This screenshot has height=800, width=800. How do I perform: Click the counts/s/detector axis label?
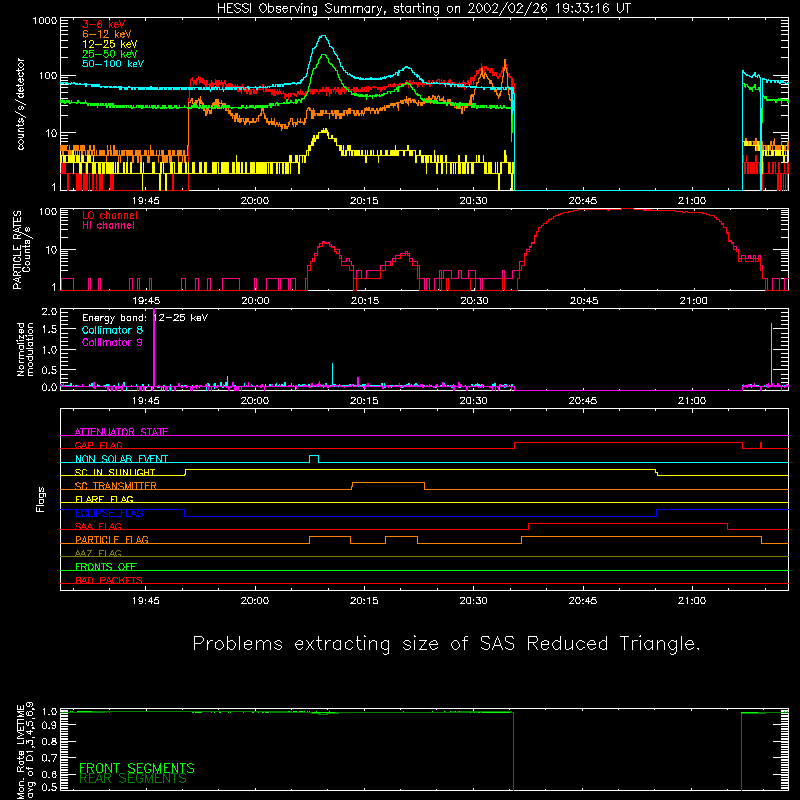(21, 104)
